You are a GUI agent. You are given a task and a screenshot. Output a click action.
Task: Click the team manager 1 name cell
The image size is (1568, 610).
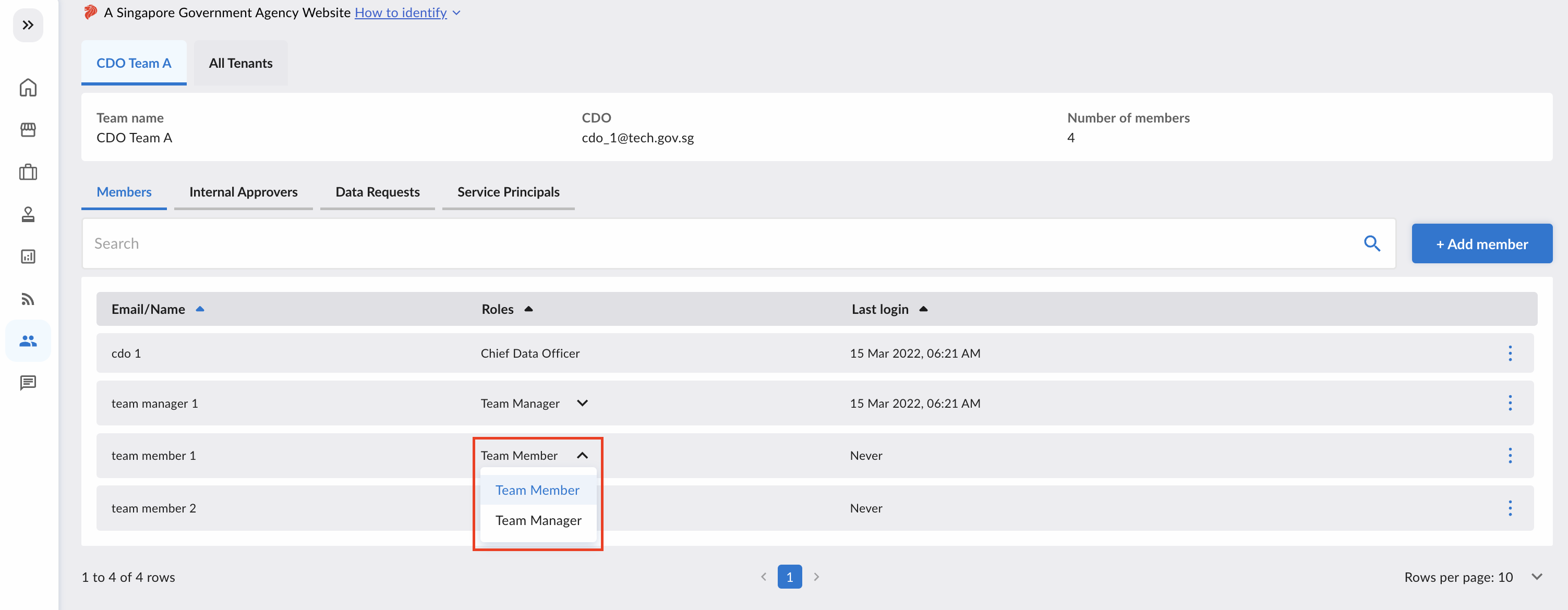[x=154, y=404]
